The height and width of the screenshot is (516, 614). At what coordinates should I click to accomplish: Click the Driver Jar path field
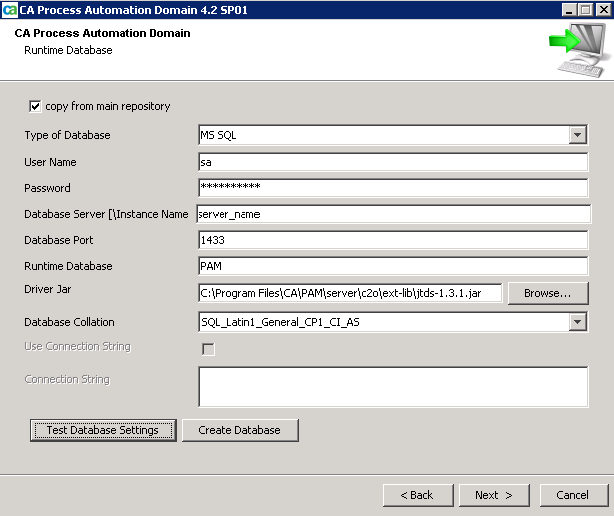349,293
